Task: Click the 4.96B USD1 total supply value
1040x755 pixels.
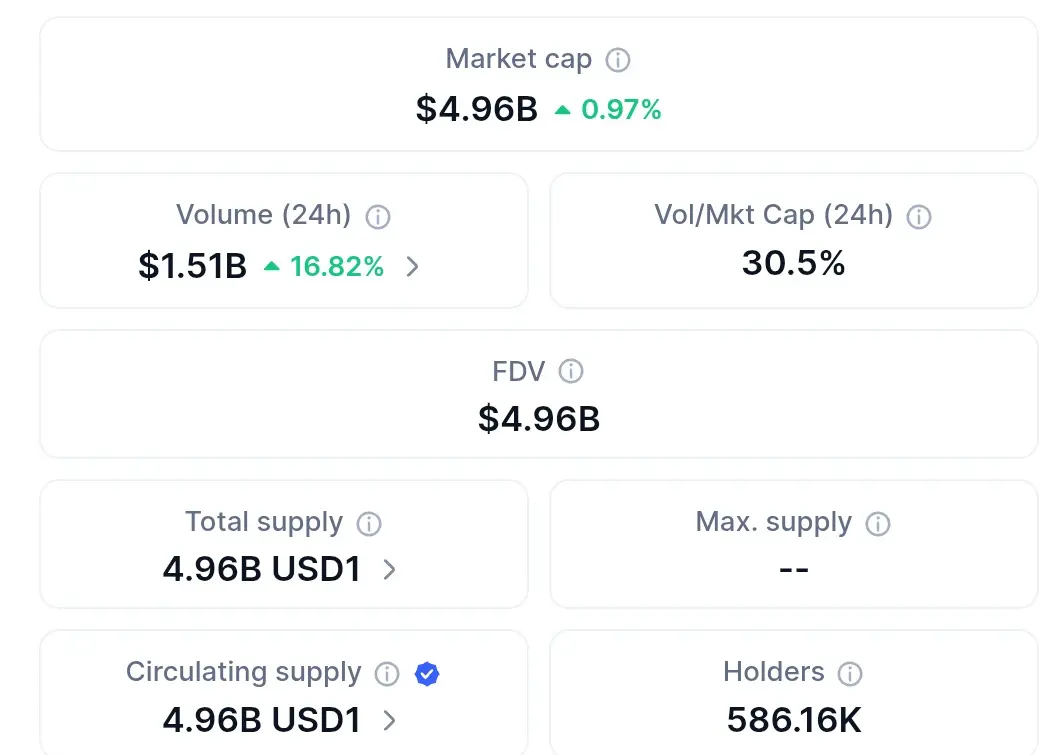Action: coord(261,569)
